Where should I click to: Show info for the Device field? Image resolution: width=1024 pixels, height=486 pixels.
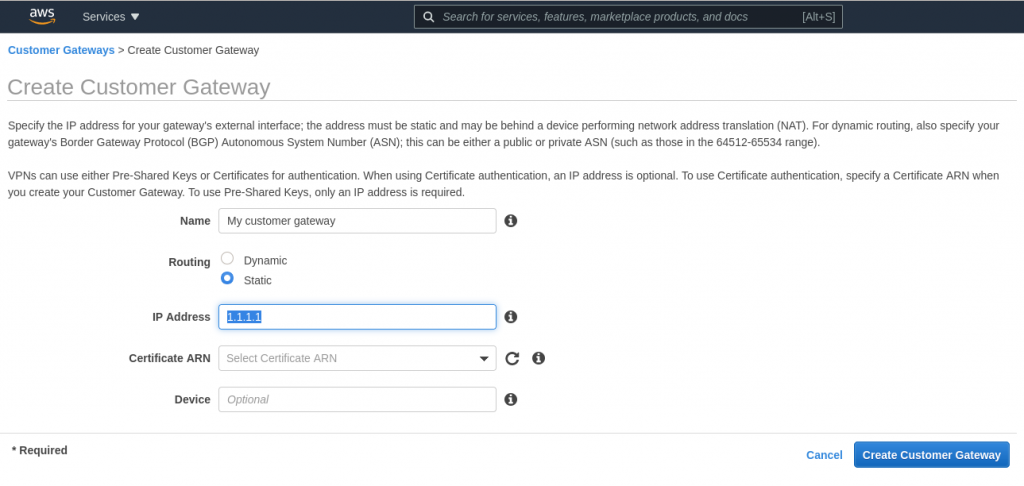510,399
